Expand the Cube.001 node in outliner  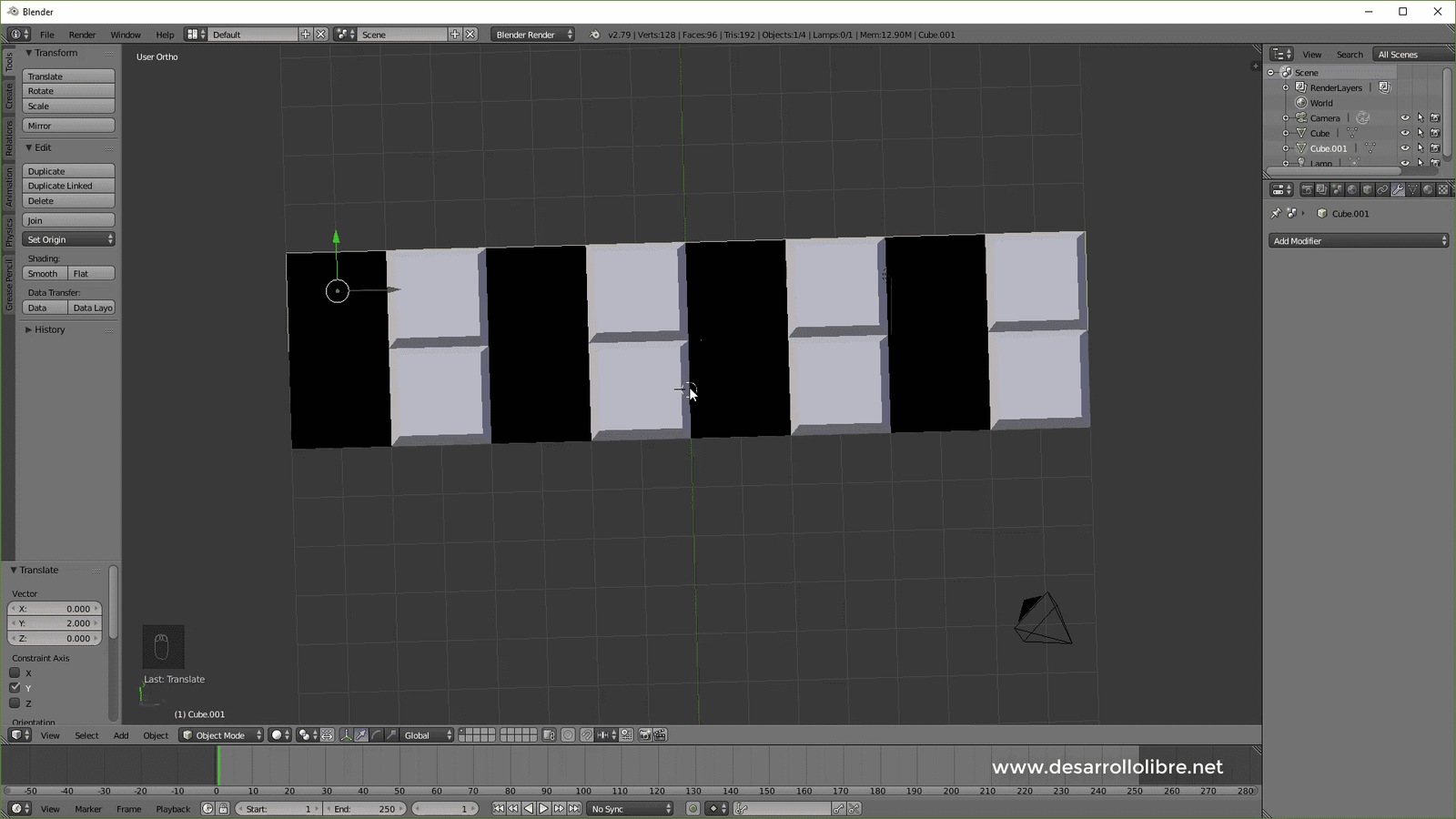pos(1286,148)
